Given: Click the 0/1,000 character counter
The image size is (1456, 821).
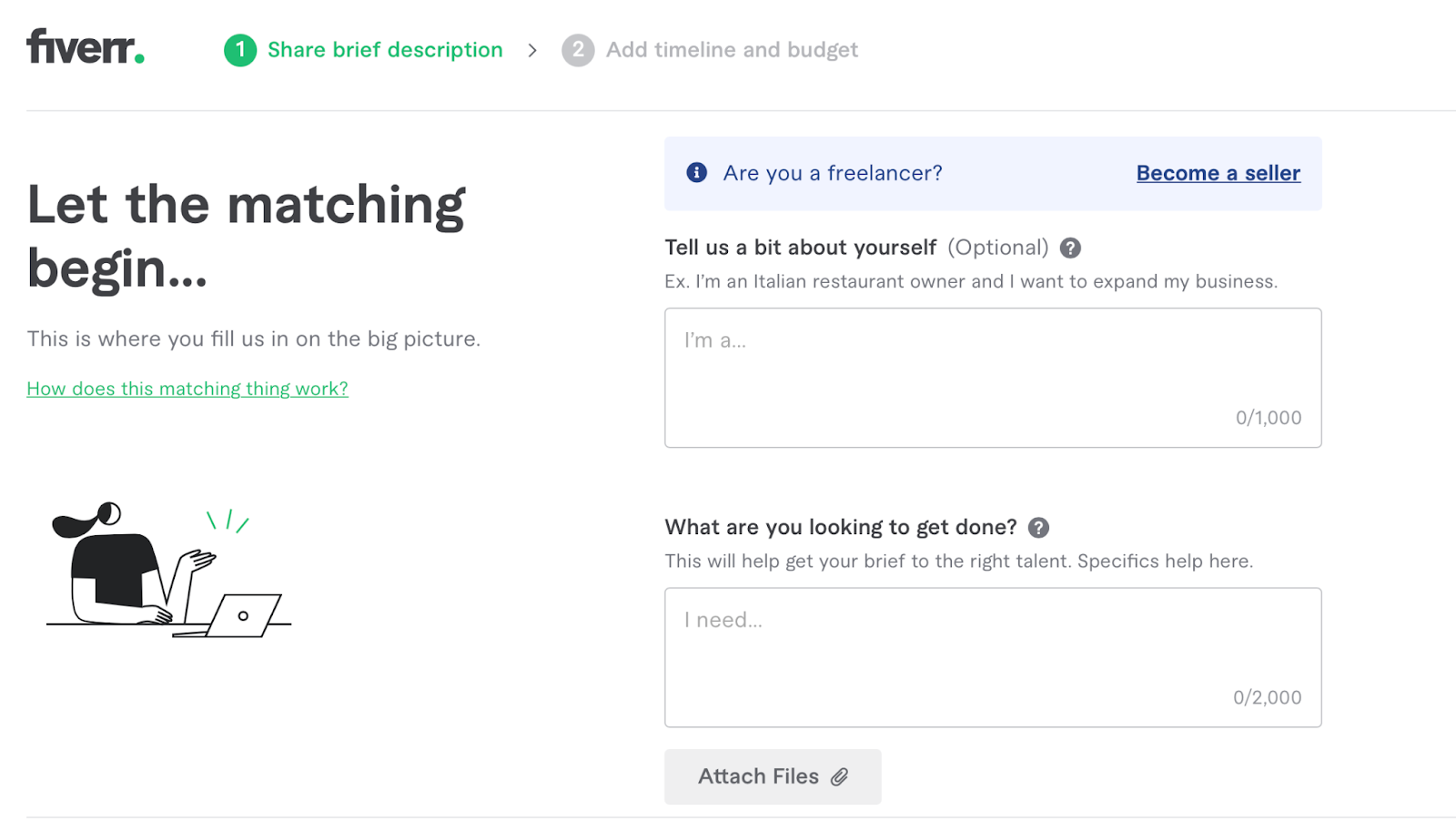Looking at the screenshot, I should coord(1268,418).
